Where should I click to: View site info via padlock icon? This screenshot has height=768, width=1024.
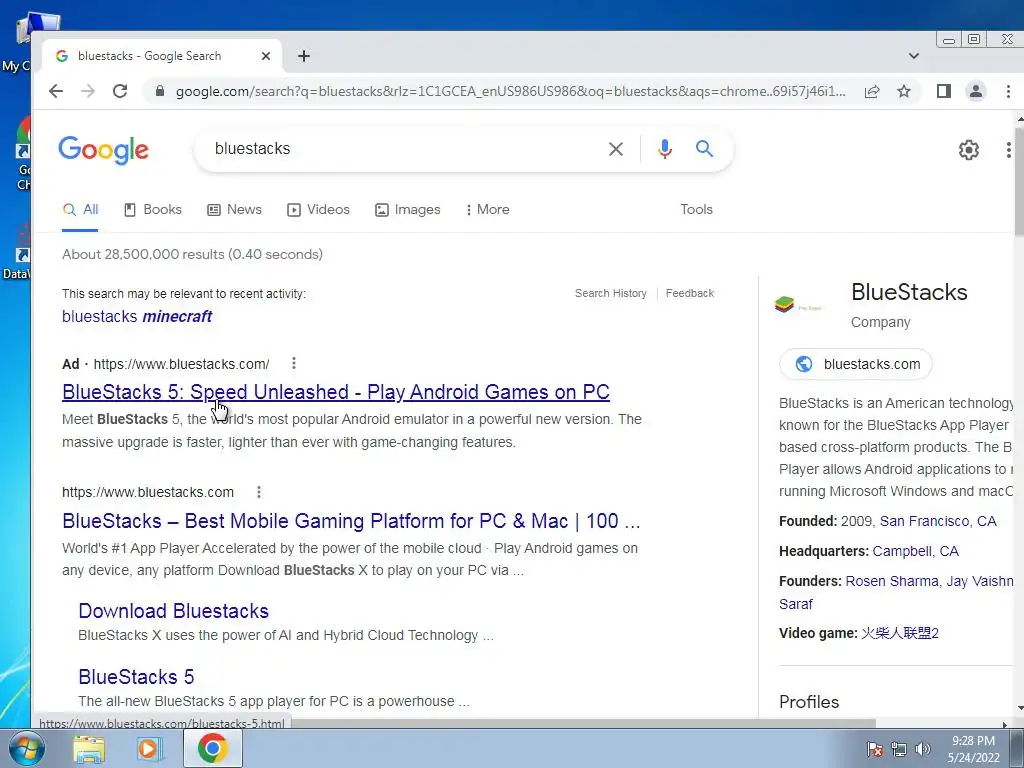159,91
